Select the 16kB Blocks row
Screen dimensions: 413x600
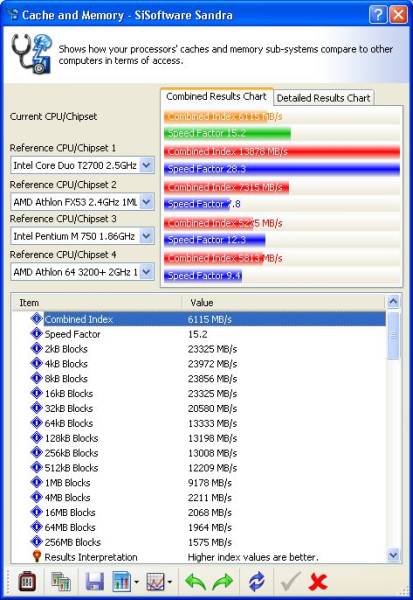(x=199, y=393)
